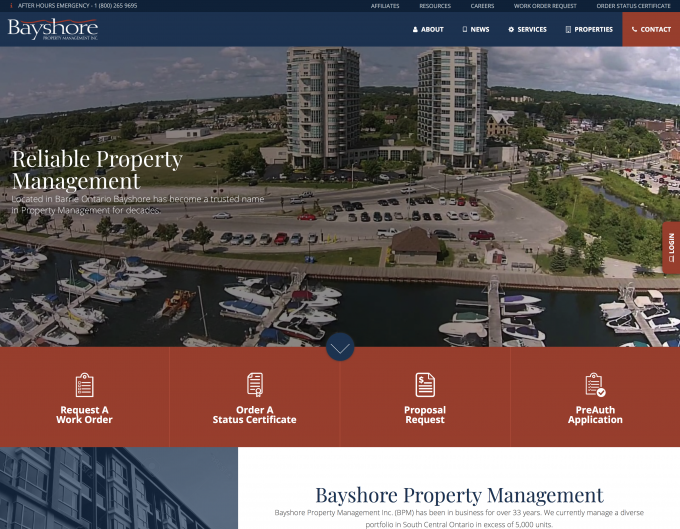Visit the Careers link
The image size is (680, 529).
coord(482,6)
